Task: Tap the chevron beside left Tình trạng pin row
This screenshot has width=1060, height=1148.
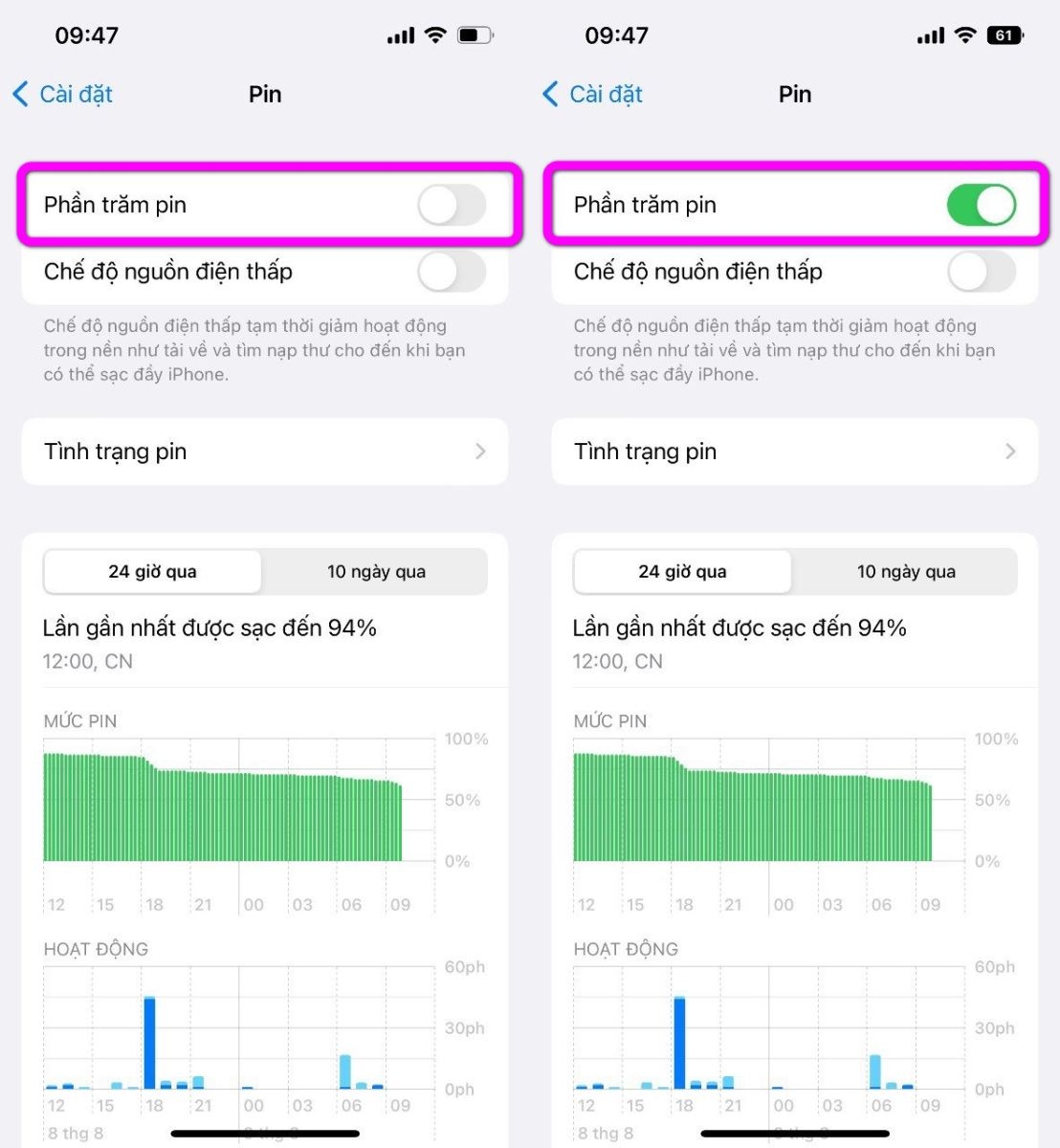Action: (x=481, y=452)
